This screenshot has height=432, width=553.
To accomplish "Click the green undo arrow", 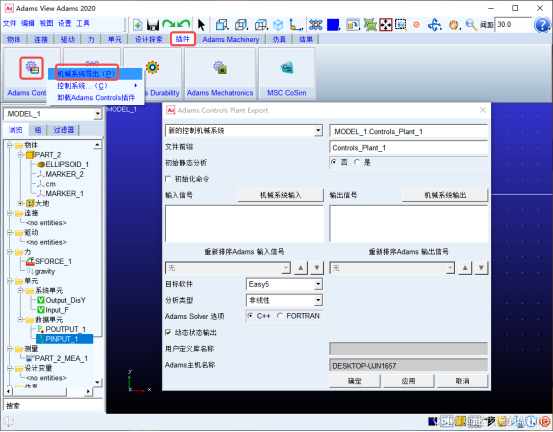I will 184,24.
